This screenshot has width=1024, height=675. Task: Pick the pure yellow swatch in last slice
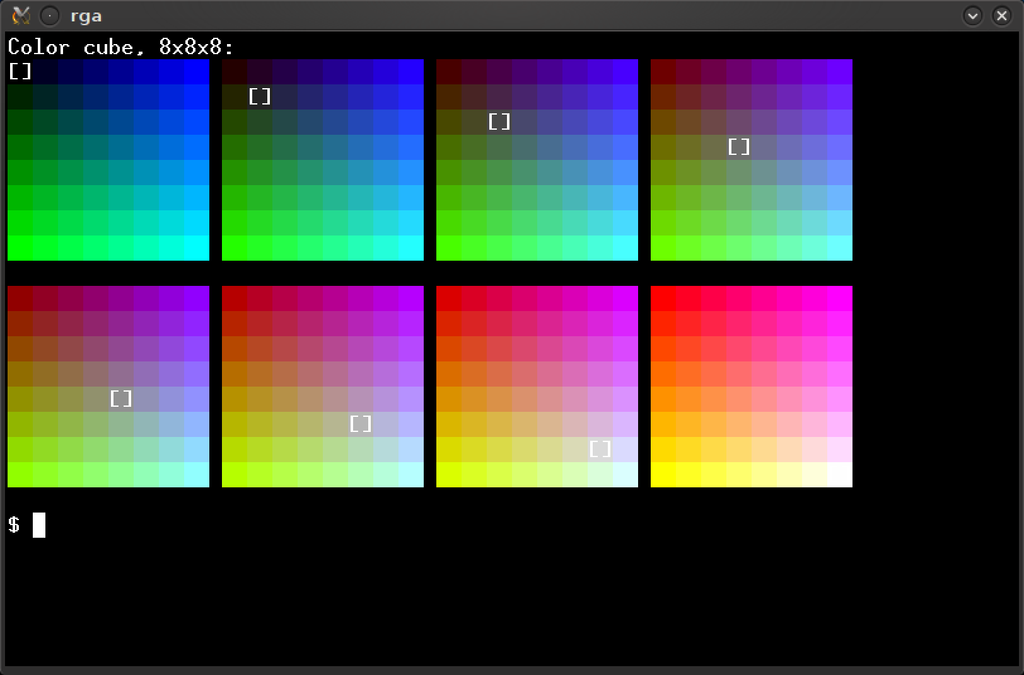coord(664,475)
